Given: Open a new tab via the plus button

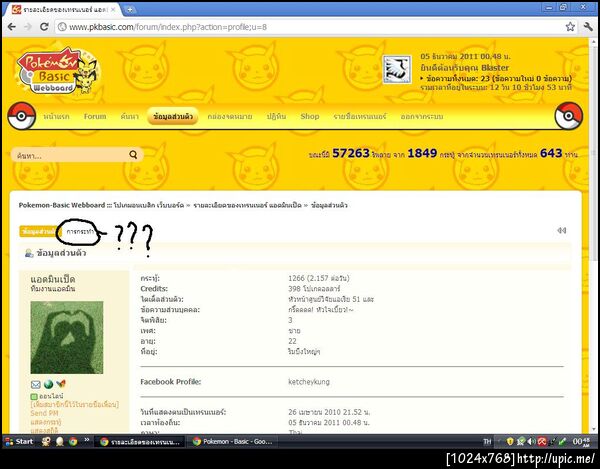Looking at the screenshot, I should tap(130, 10).
